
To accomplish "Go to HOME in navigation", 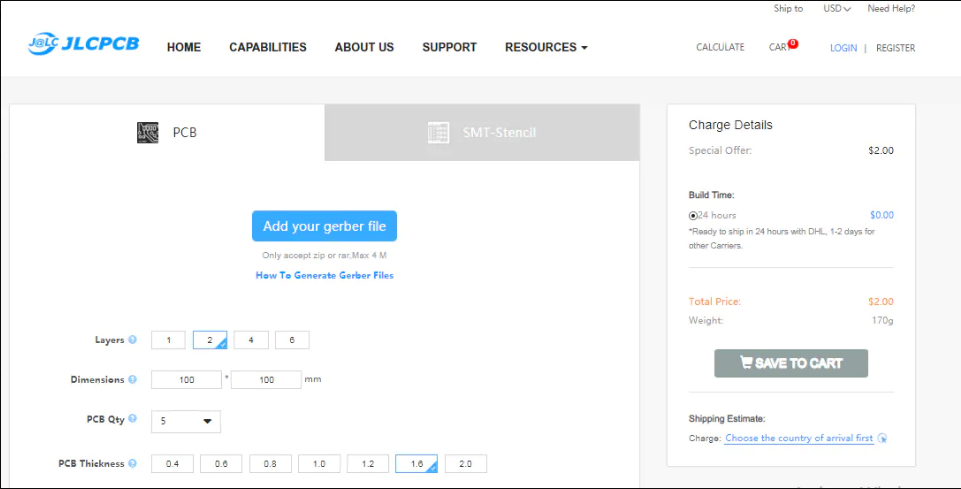I will [184, 47].
